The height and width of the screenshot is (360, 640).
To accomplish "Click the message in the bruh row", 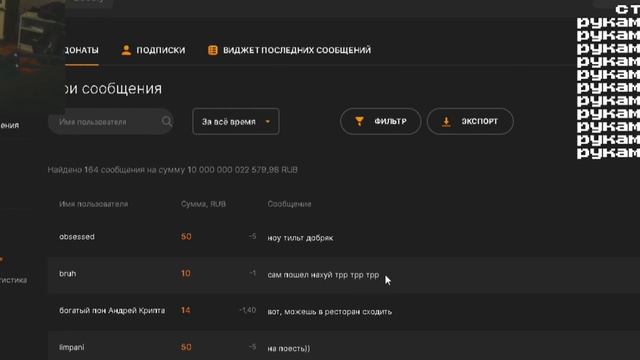I will point(323,275).
